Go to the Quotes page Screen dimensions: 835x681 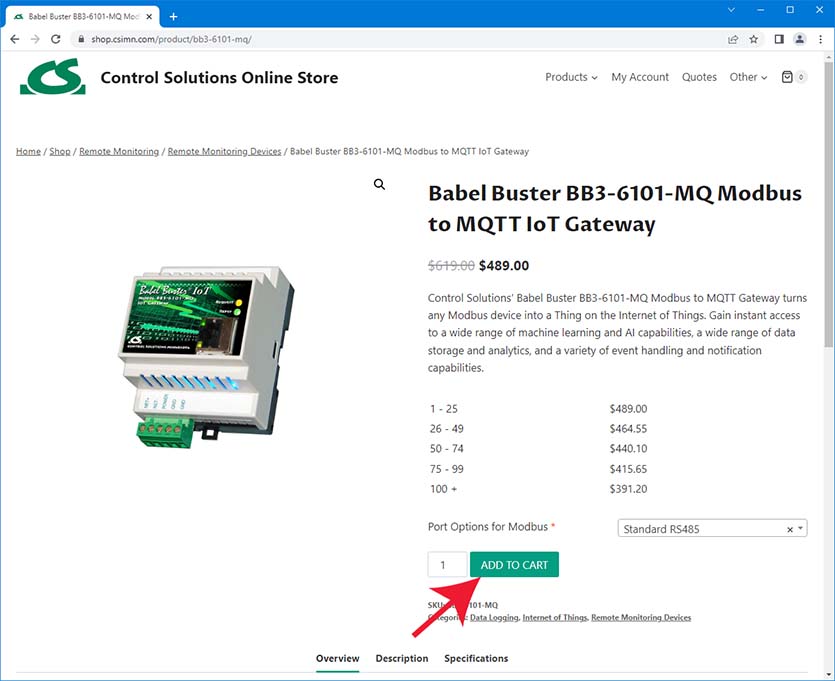tap(699, 77)
